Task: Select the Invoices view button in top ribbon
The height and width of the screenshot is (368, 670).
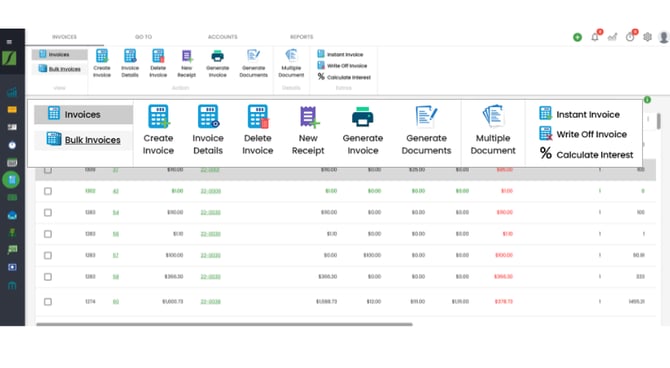Action: pos(59,54)
